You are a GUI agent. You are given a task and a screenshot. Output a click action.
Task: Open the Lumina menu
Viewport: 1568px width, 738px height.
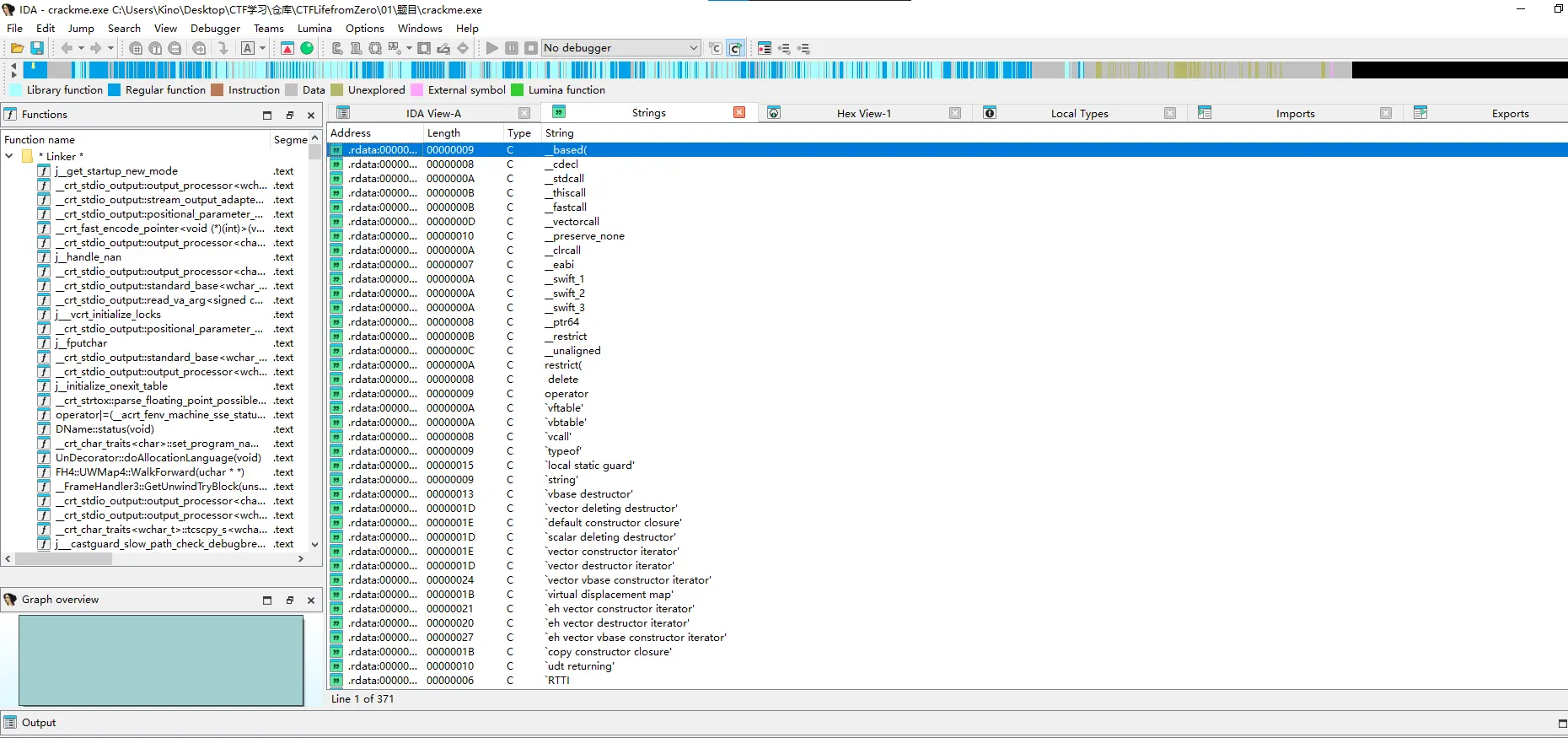tap(314, 28)
